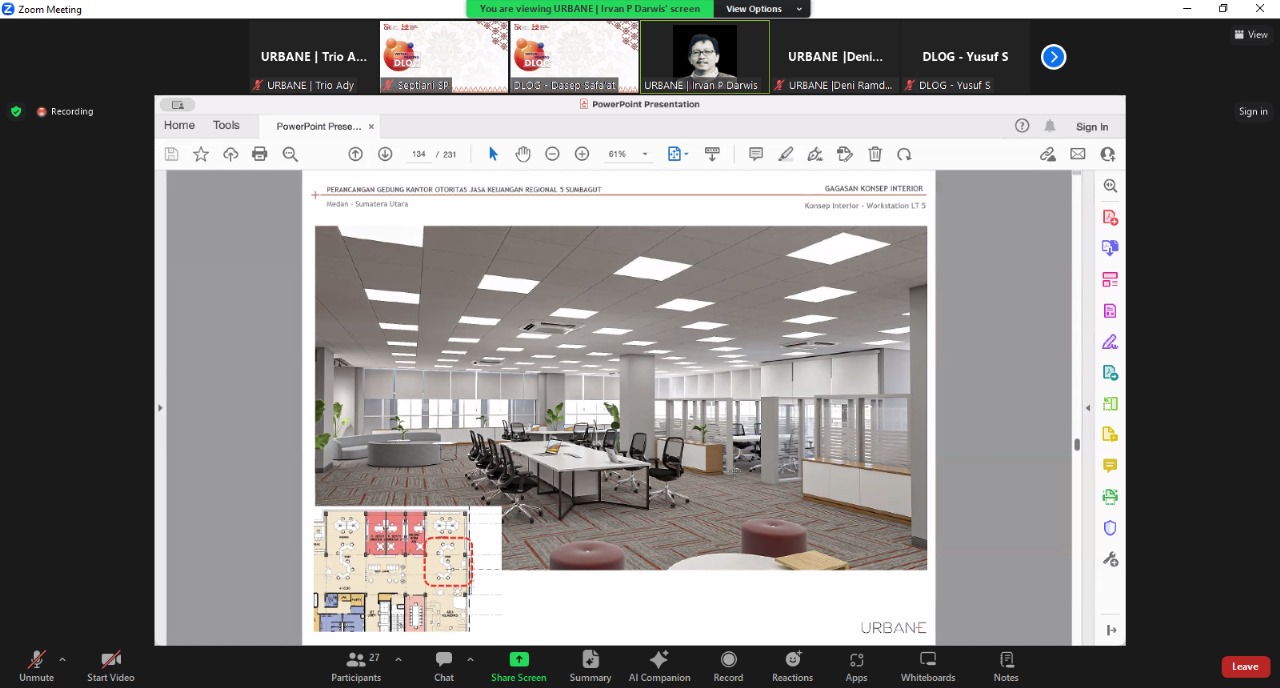
Task: Open the Participants list
Action: pos(356,666)
